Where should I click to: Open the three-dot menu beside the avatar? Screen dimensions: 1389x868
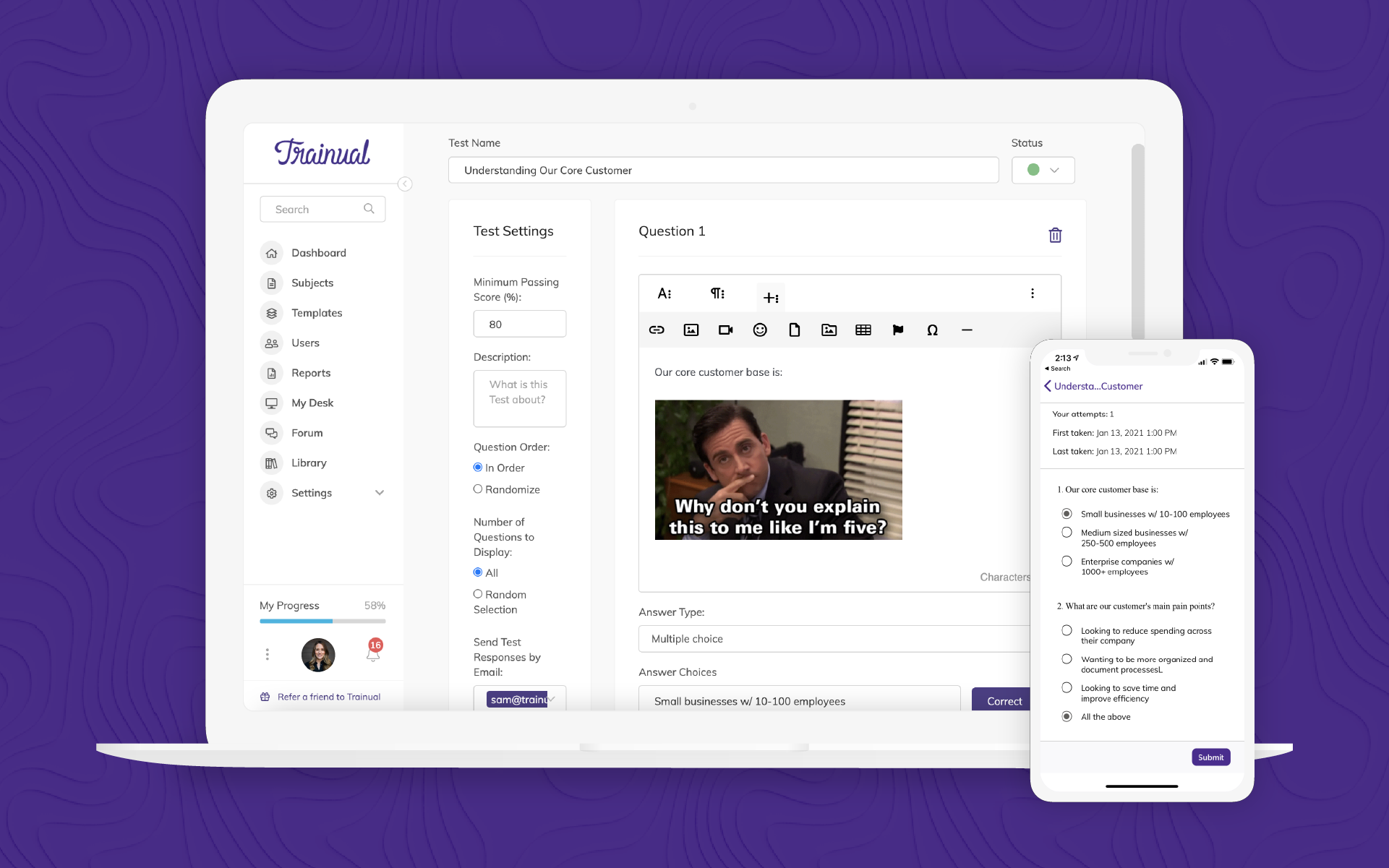pyautogui.click(x=268, y=654)
